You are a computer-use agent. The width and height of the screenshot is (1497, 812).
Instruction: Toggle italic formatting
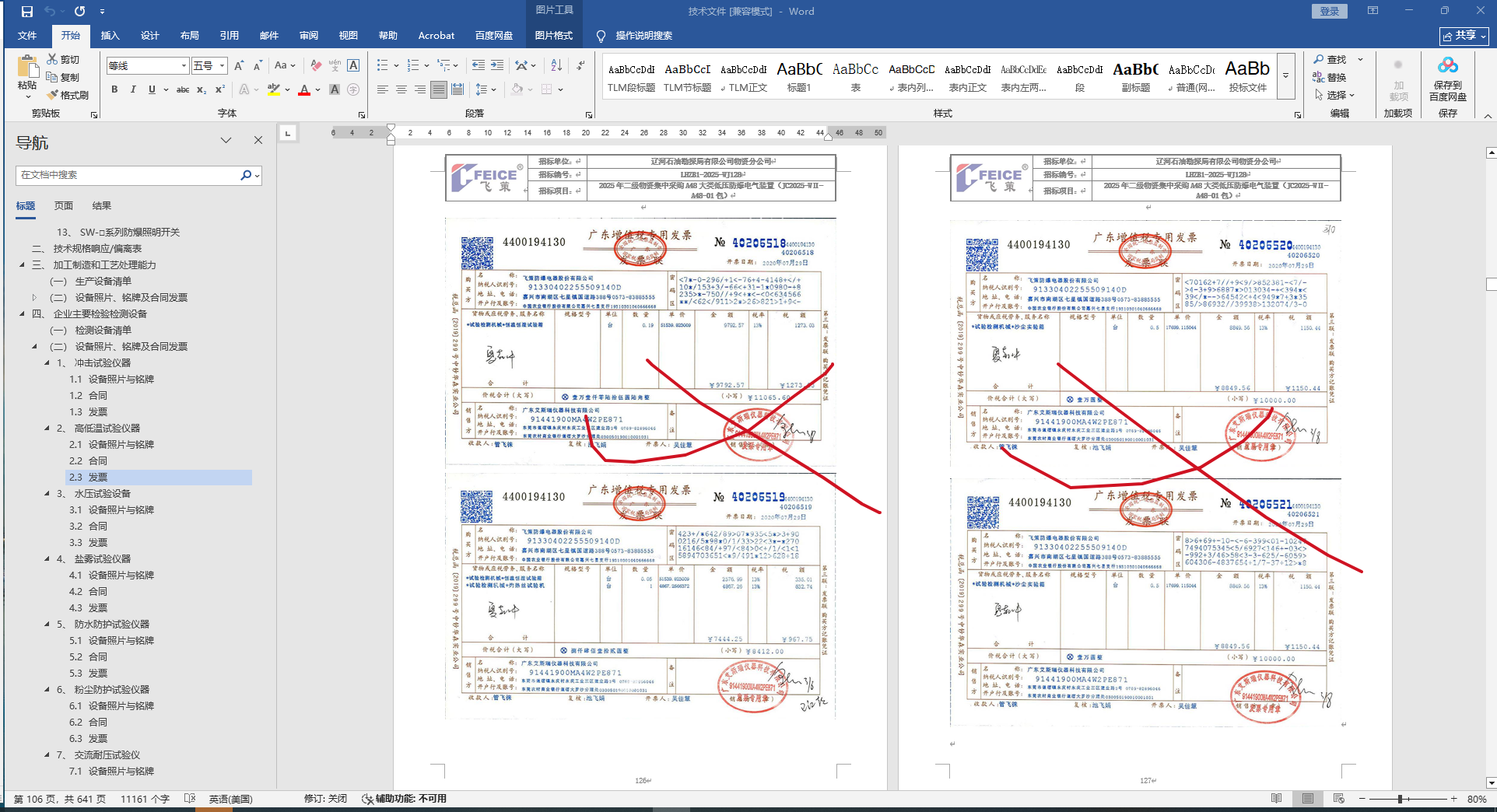point(133,90)
